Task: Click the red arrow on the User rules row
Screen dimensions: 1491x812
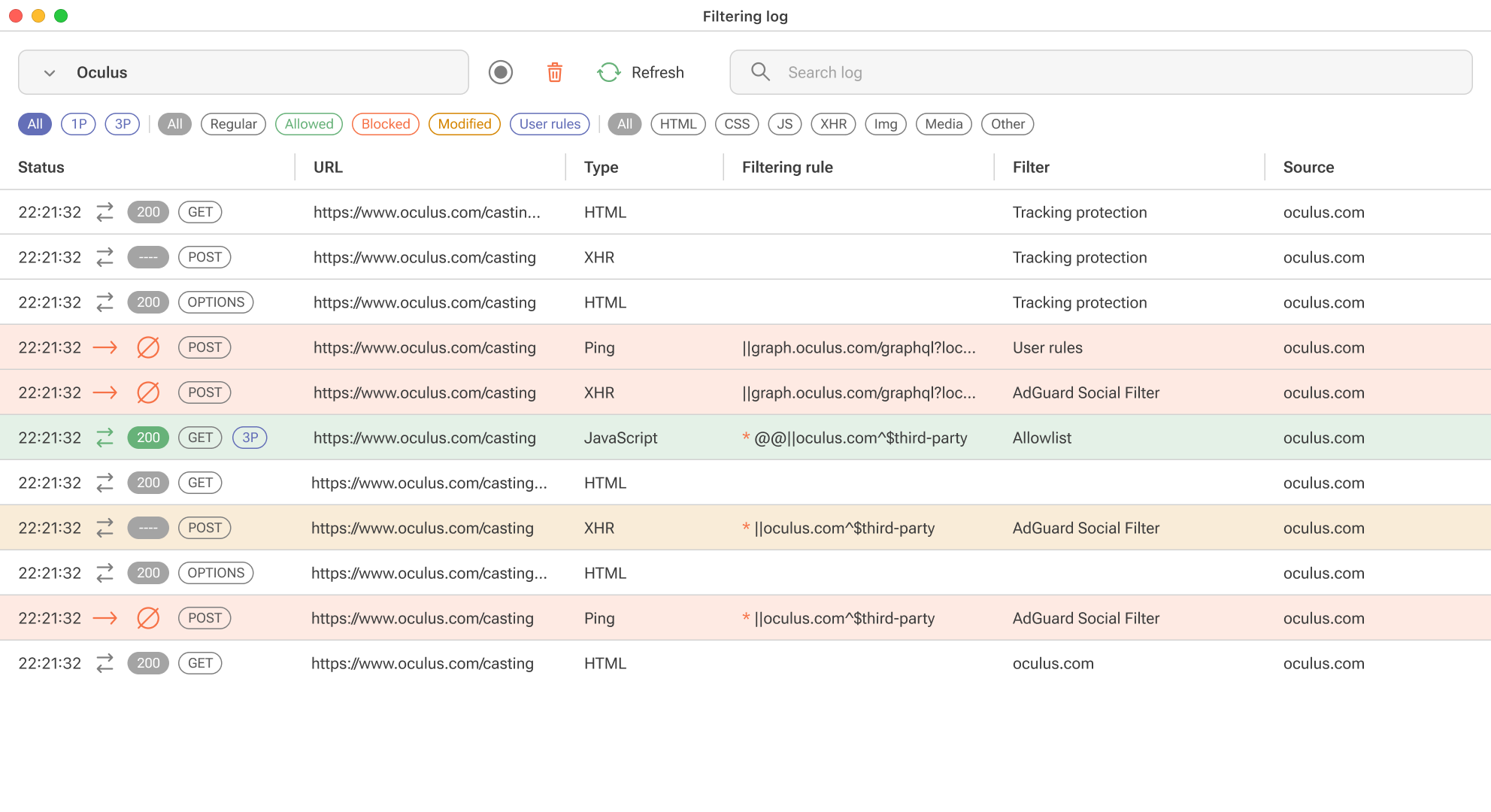Action: point(105,347)
